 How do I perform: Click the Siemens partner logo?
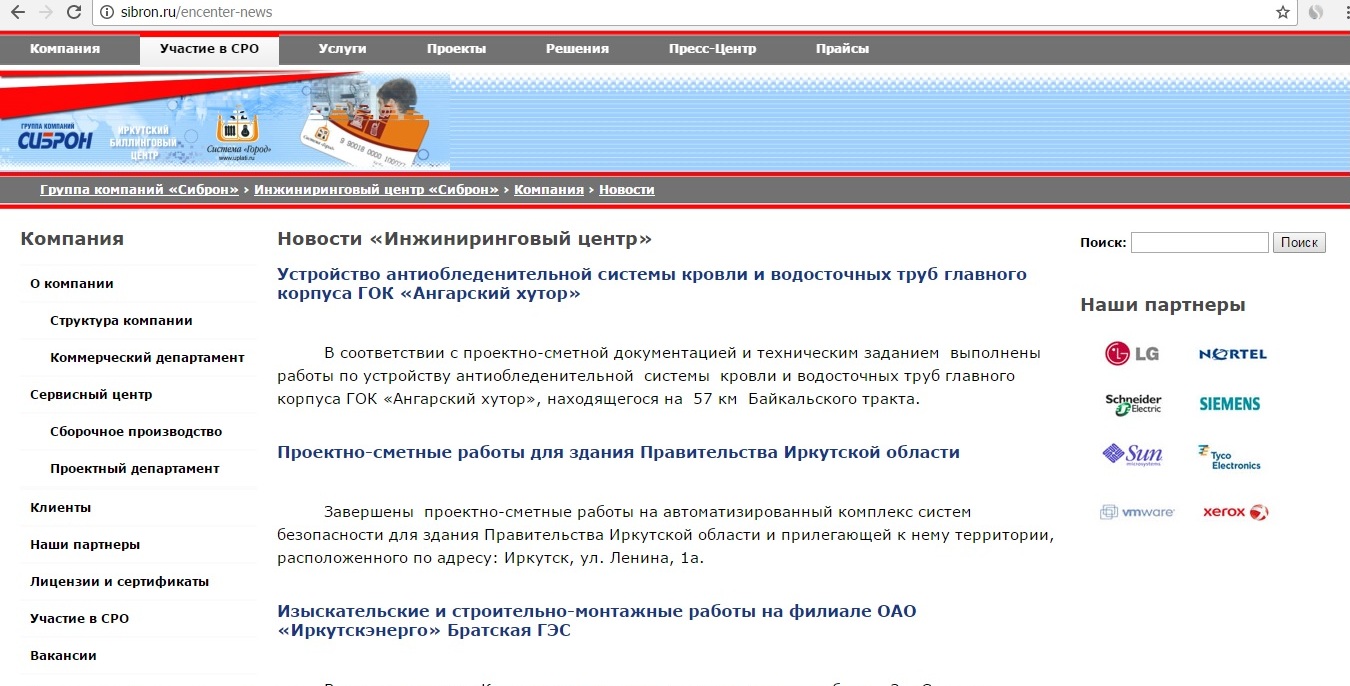click(1229, 404)
